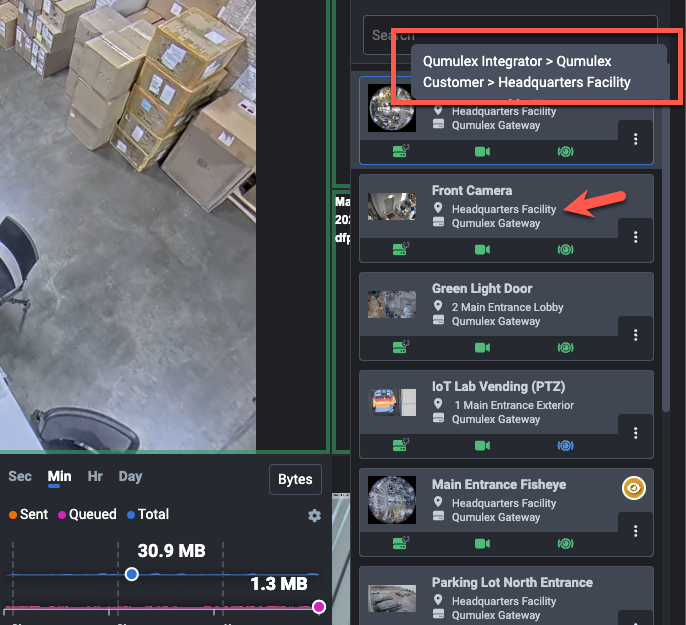Viewport: 686px width, 625px height.
Task: Switch chart to Sec interval
Action: coord(20,476)
